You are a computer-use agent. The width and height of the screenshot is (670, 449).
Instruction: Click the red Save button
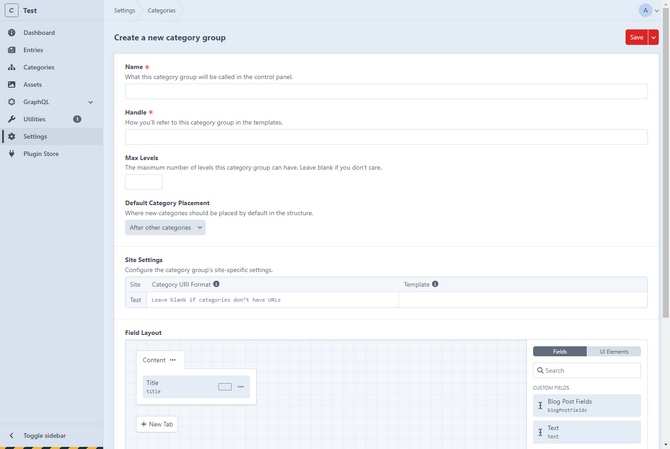click(636, 37)
